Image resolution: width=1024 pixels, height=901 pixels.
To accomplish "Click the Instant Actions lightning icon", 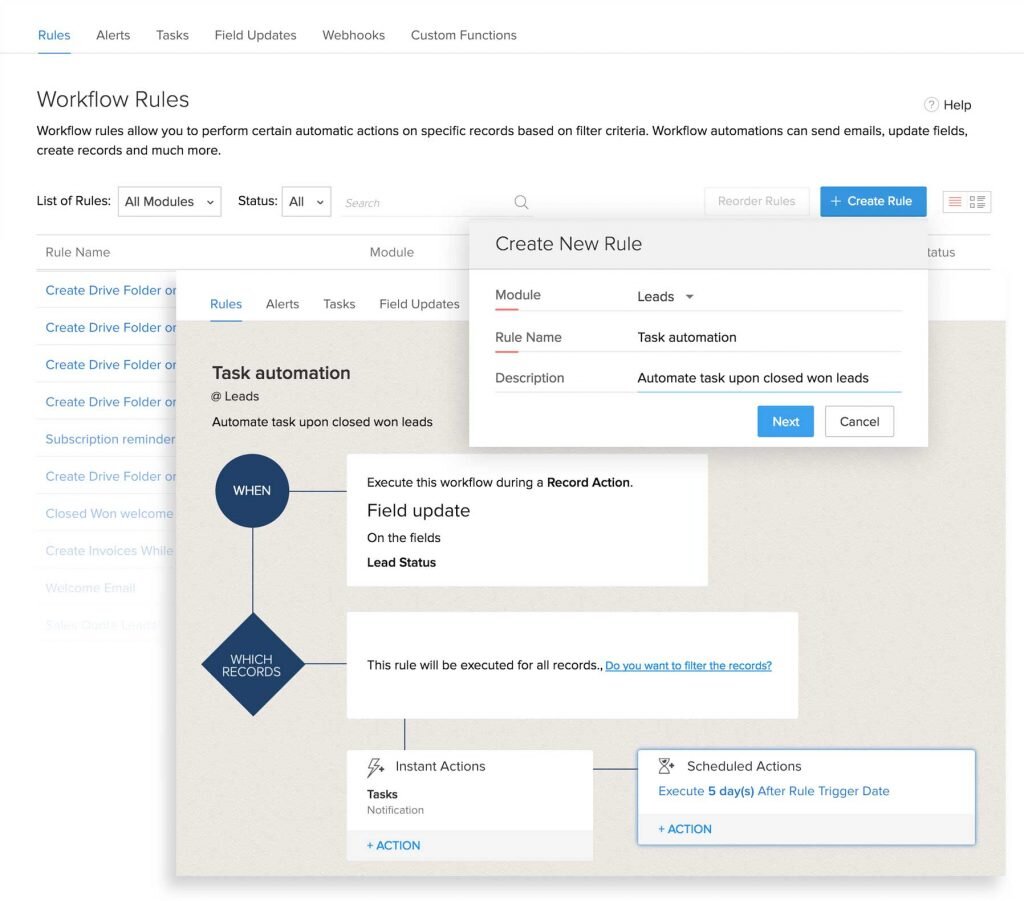I will tap(376, 767).
